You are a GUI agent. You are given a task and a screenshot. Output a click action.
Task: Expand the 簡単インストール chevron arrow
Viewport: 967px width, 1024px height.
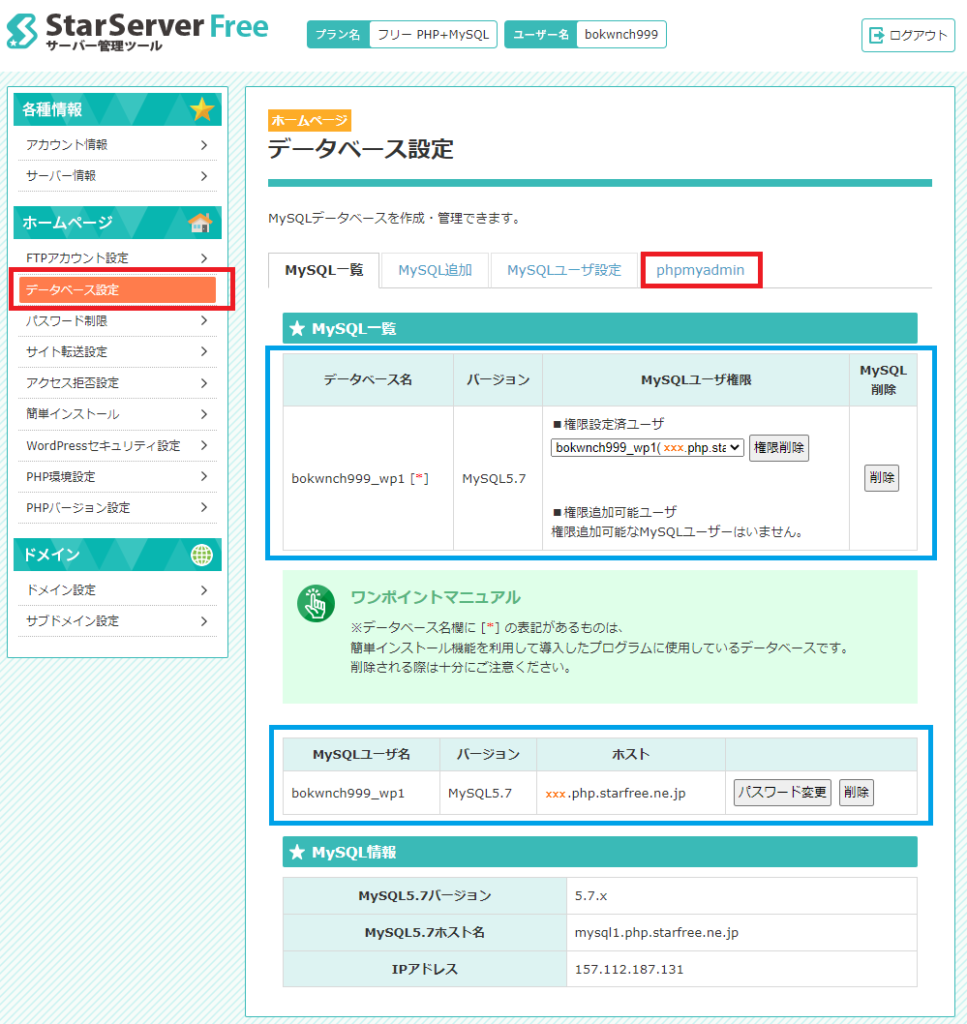tap(204, 414)
